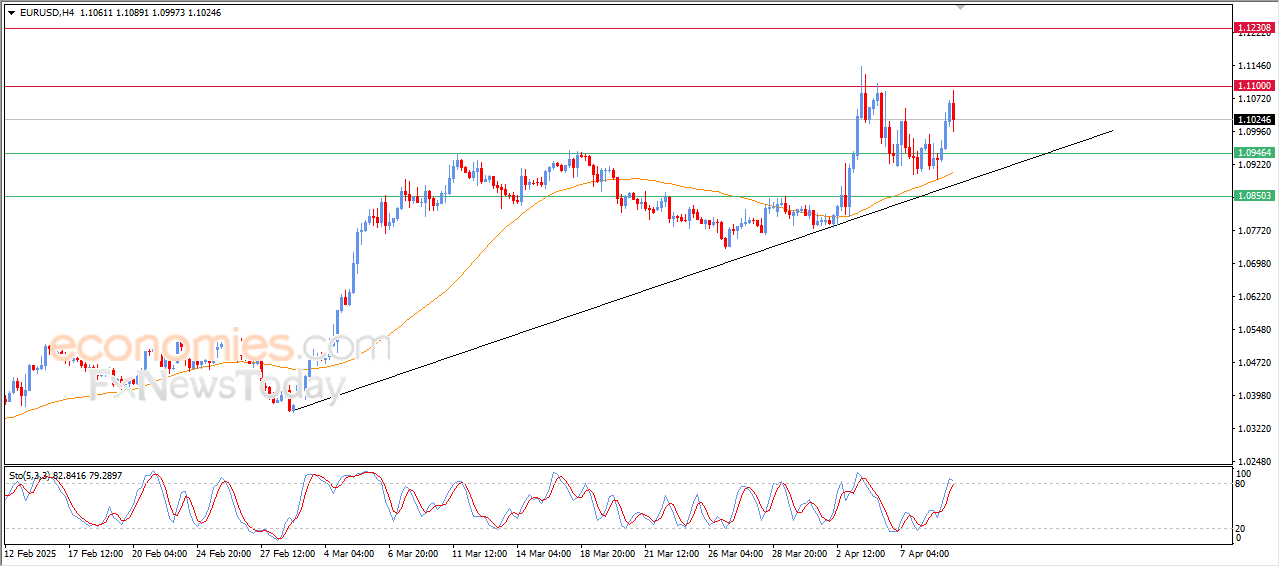Screen dimensions: 1280x567
Task: Select the red 1.11000 price label
Action: 1254,86
